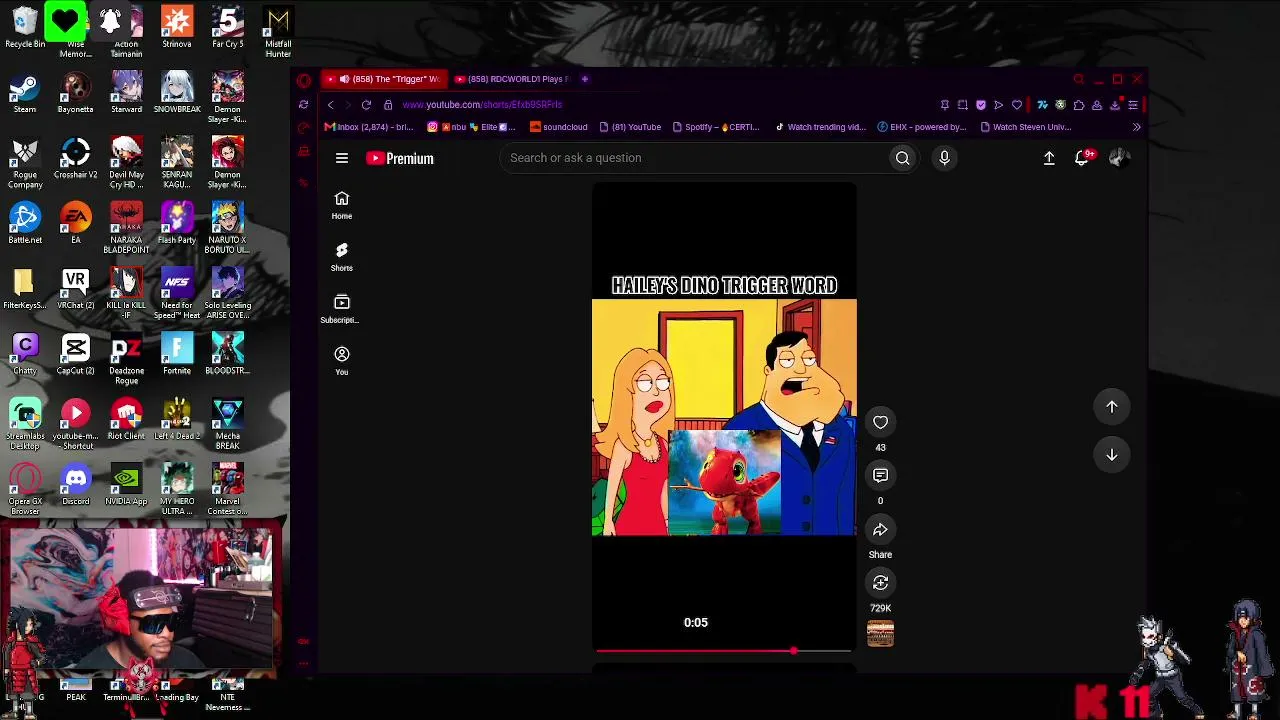This screenshot has width=1280, height=720.
Task: Open YouTube notifications bell
Action: (1082, 158)
